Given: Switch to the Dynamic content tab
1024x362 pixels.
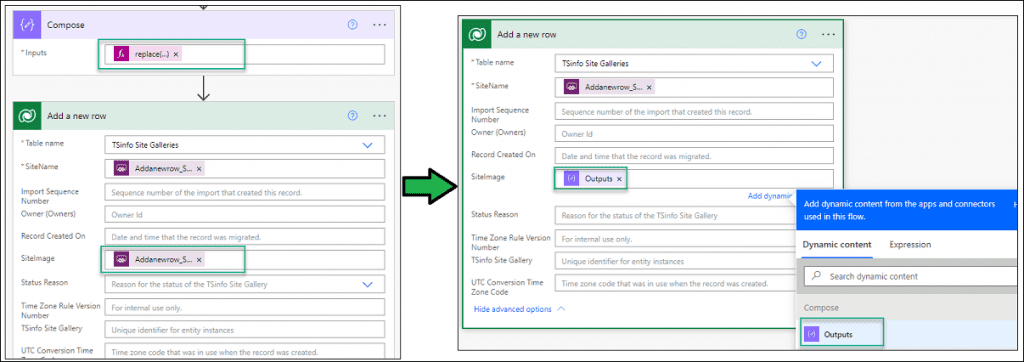Looking at the screenshot, I should (837, 245).
